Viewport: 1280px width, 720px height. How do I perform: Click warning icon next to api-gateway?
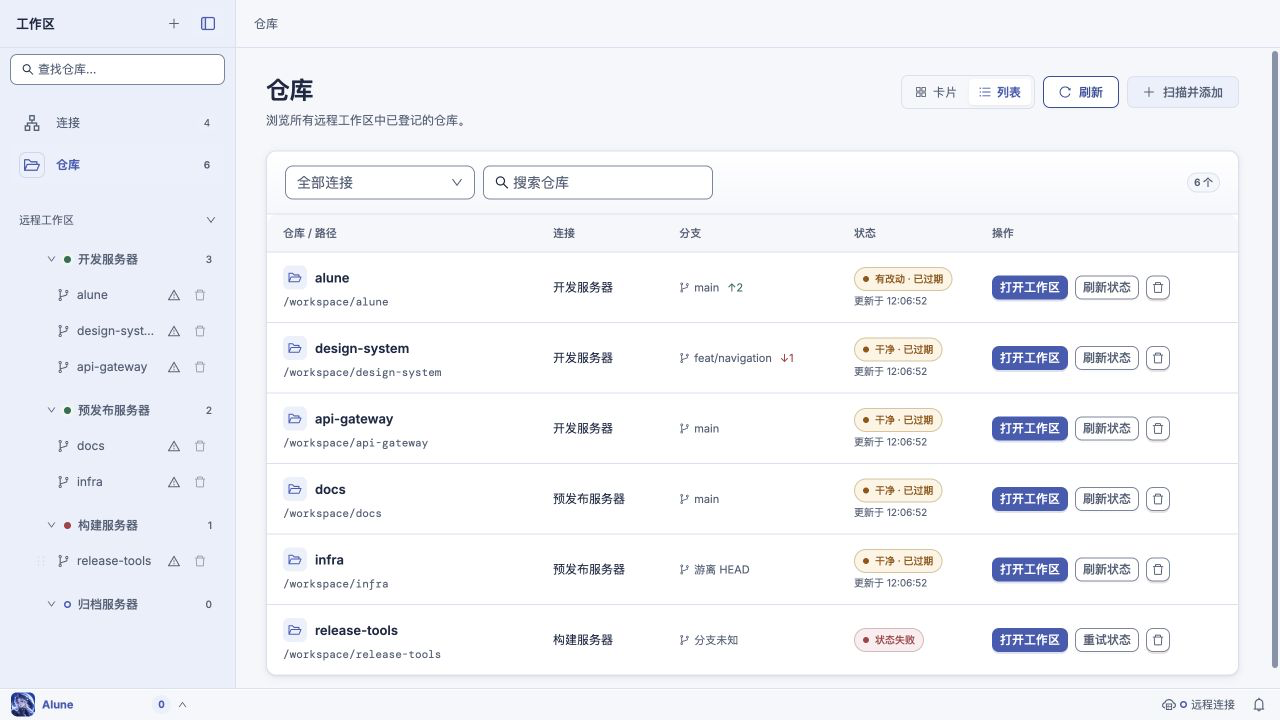pos(174,367)
